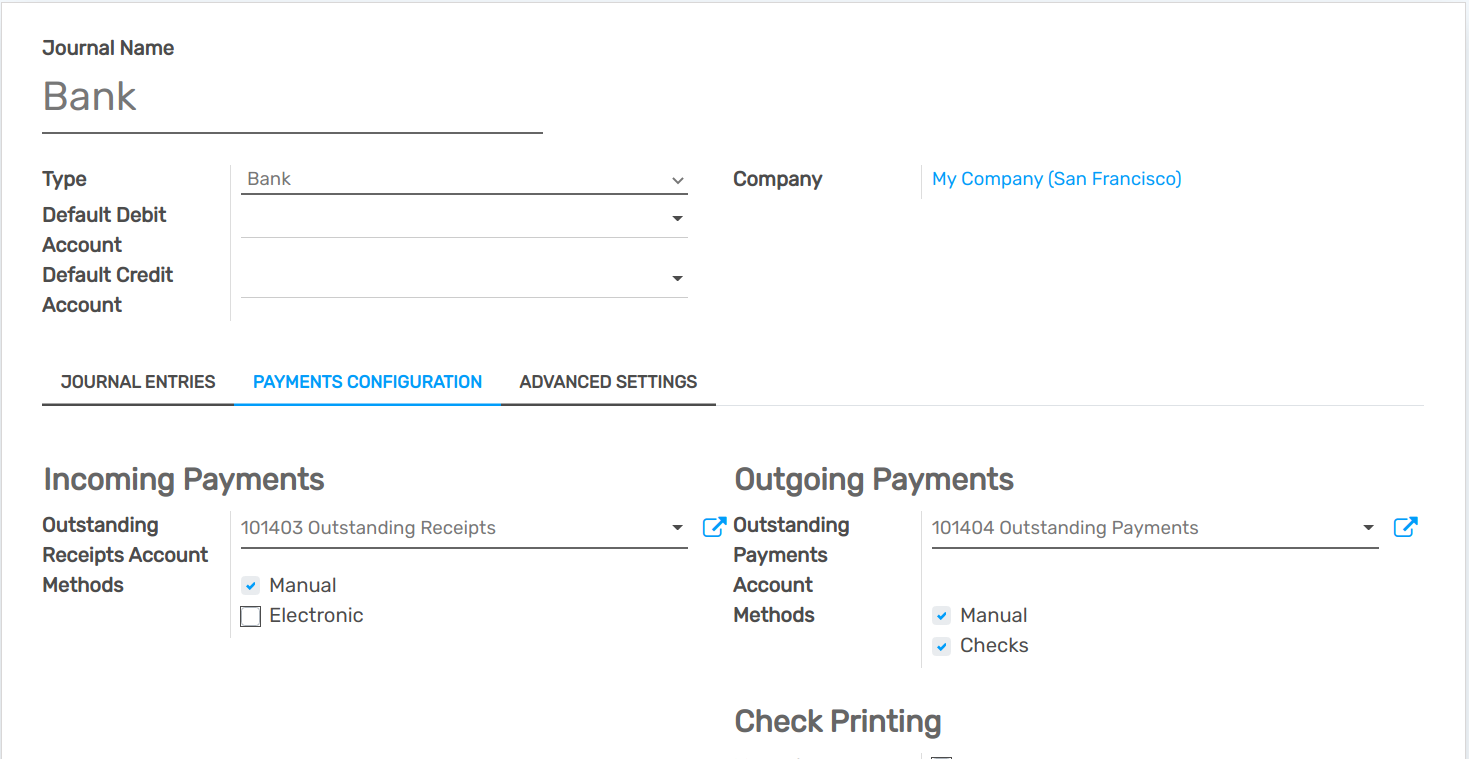The height and width of the screenshot is (759, 1469).
Task: Click the Default Debit Account input field
Action: coord(450,218)
